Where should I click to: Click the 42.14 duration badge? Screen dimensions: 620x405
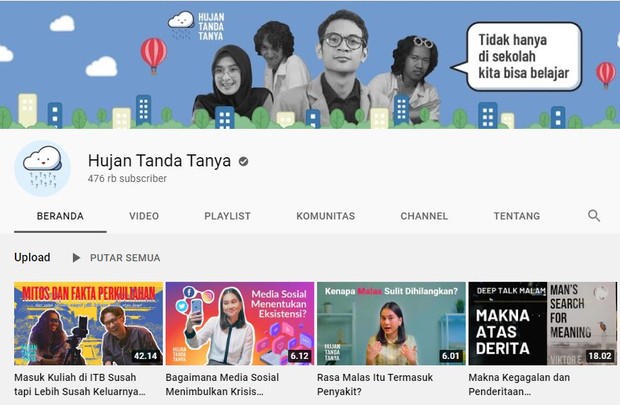[x=145, y=356]
